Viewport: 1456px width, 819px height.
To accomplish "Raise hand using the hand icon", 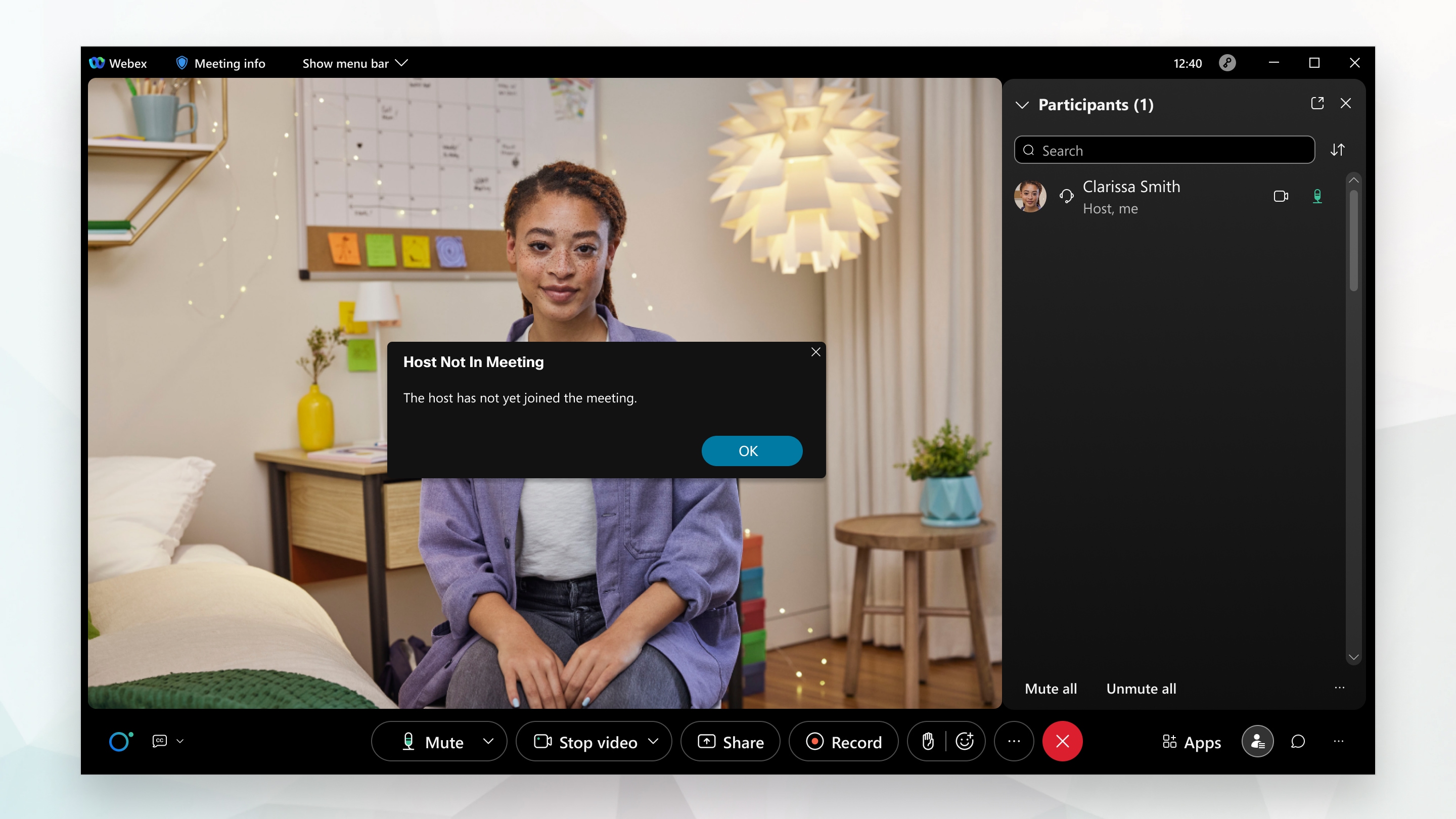I will [x=928, y=741].
